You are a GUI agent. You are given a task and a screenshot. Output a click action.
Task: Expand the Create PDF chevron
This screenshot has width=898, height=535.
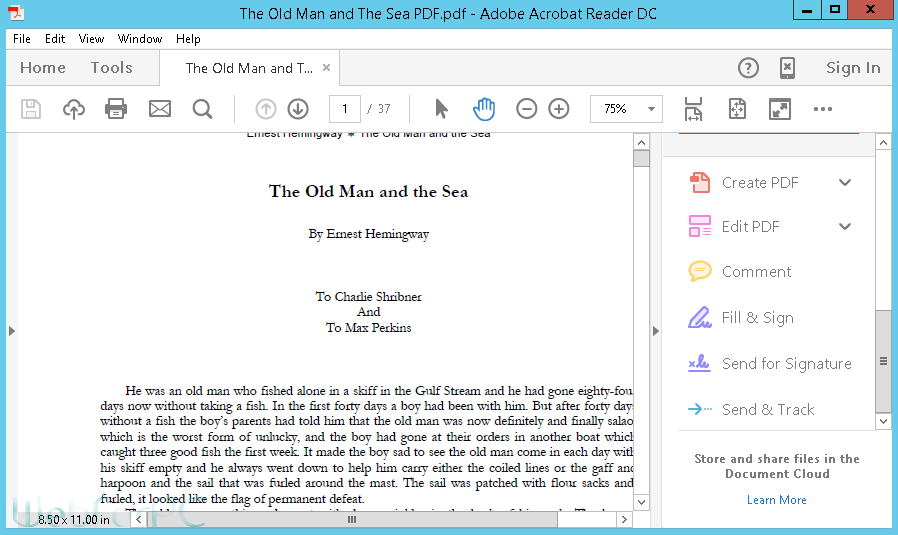[845, 183]
